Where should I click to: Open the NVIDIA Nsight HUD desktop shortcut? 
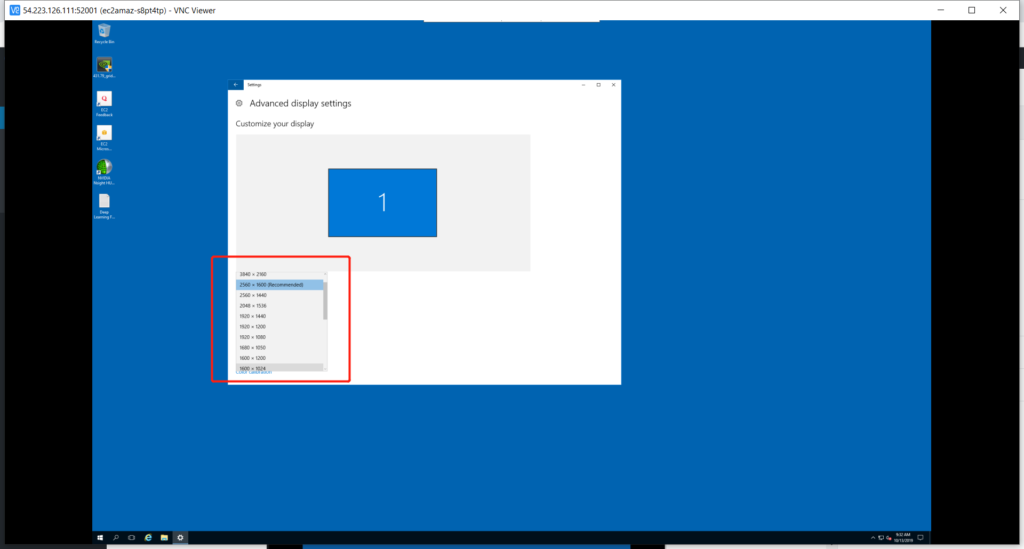[105, 168]
